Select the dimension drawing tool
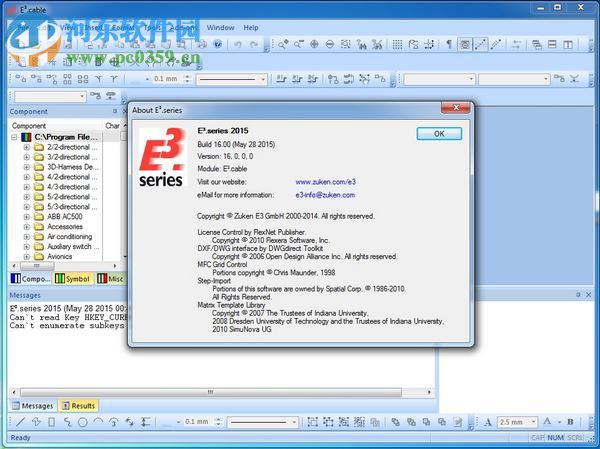 (x=145, y=422)
